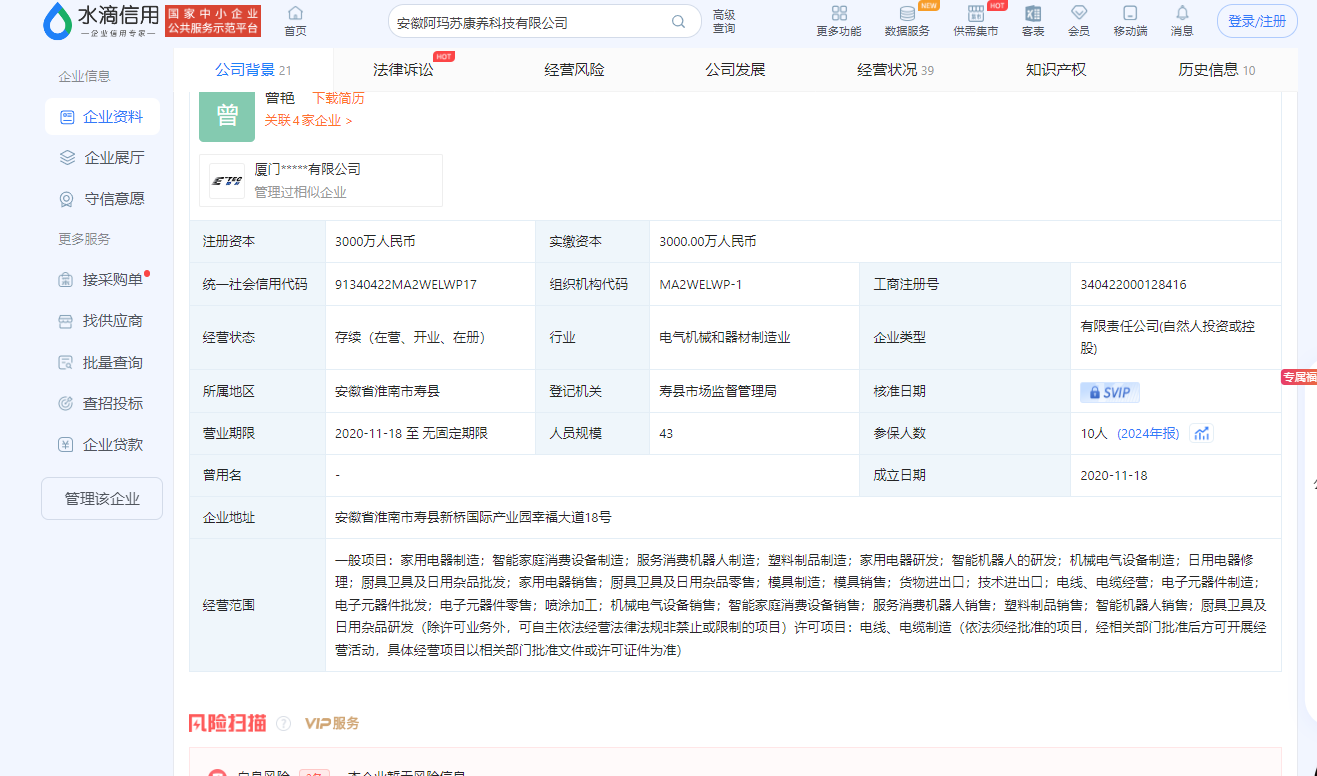Open 守信意愿 in sidebar
The image size is (1317, 776).
[x=102, y=198]
